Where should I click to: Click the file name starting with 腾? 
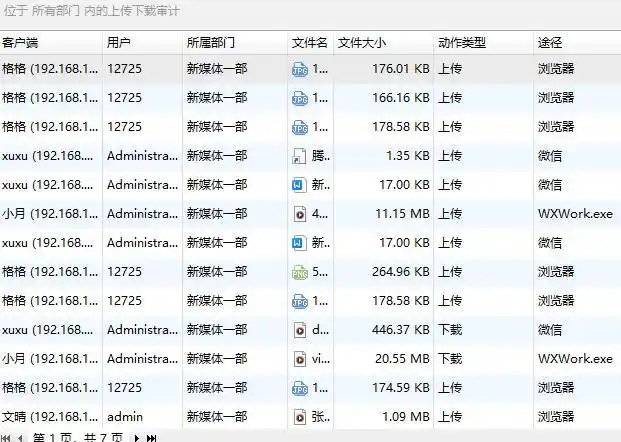click(x=321, y=156)
